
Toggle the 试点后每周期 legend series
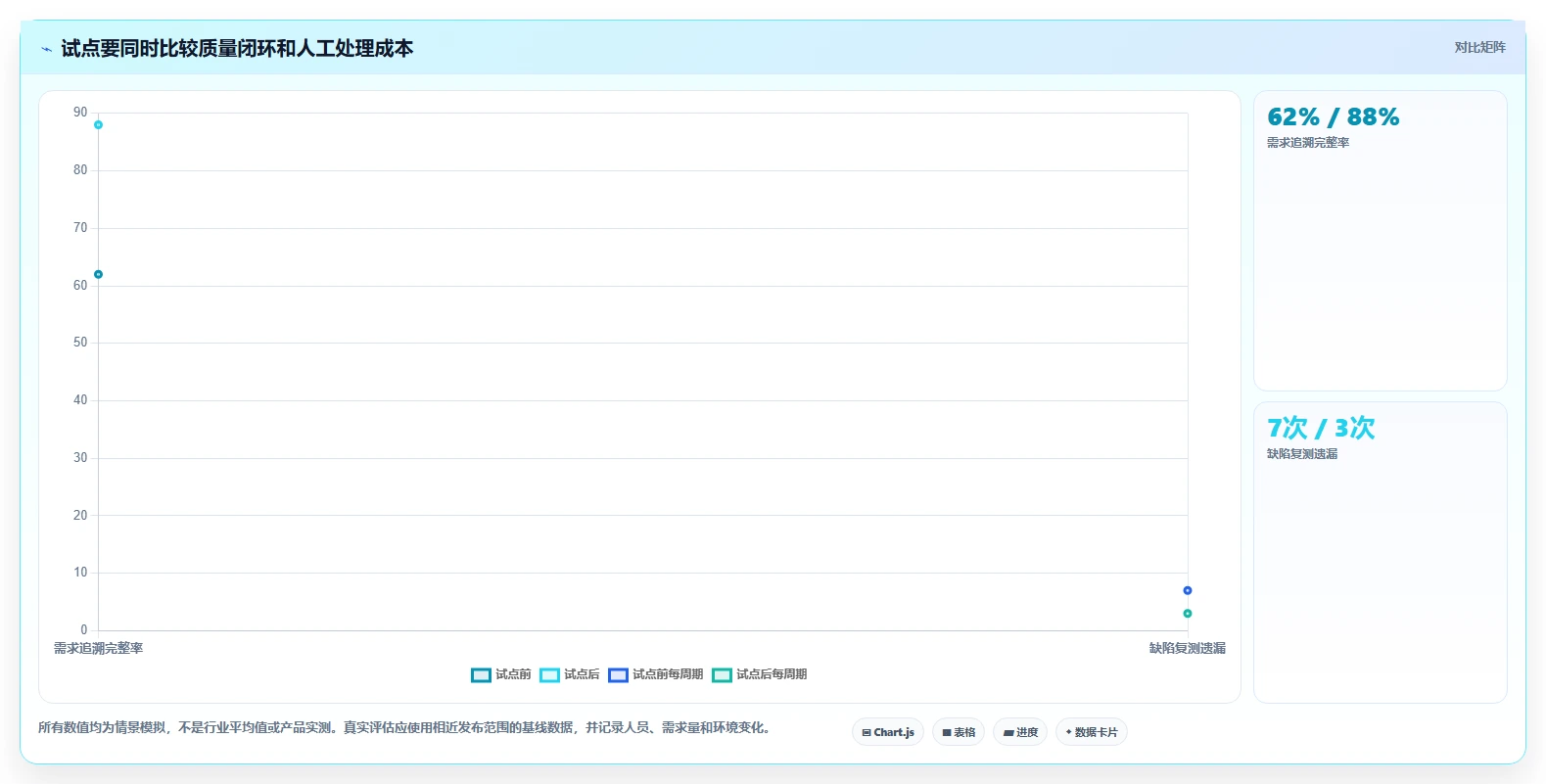(759, 674)
